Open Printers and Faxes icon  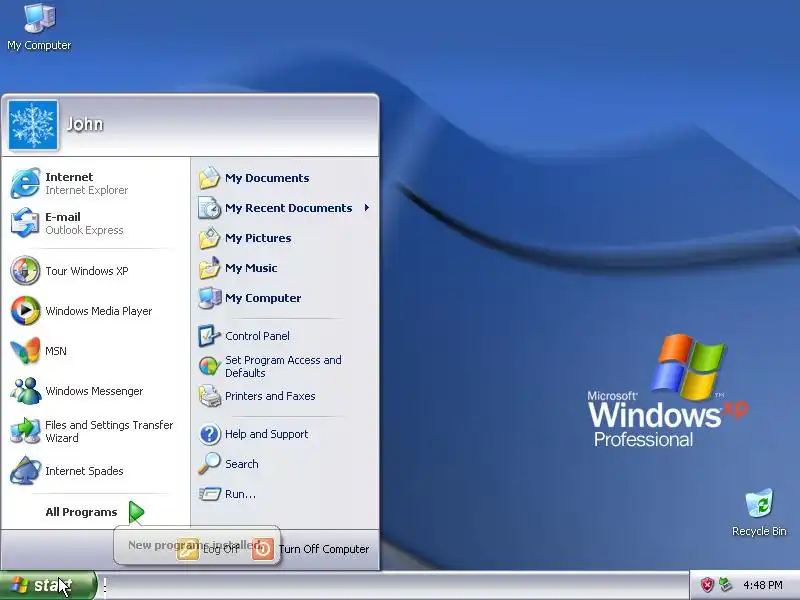[x=209, y=396]
